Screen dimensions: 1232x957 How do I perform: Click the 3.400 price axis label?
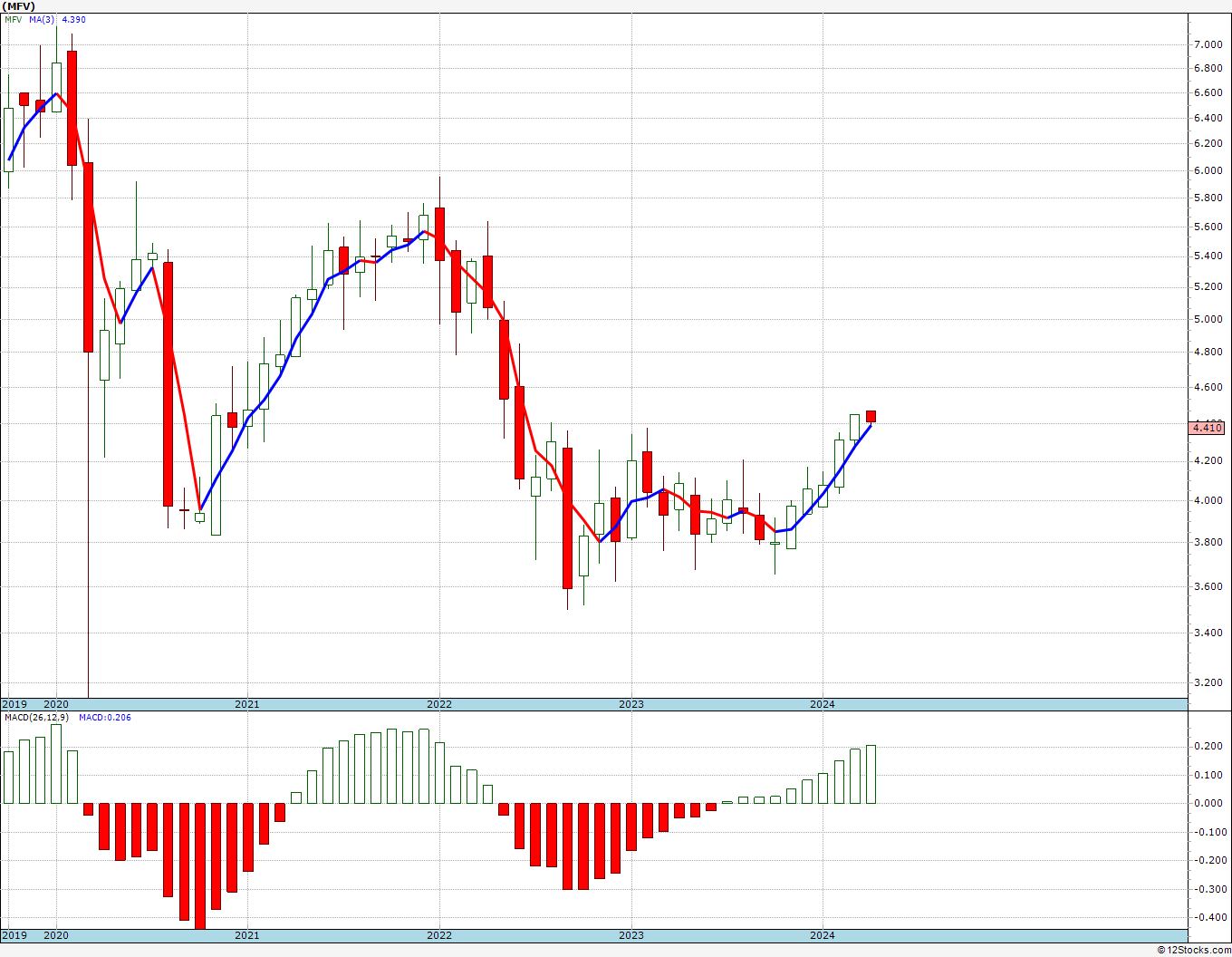tap(1207, 633)
